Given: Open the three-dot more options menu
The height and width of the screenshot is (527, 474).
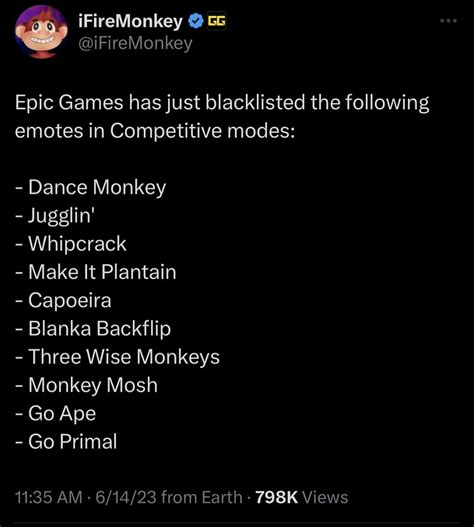Looking at the screenshot, I should [x=448, y=21].
